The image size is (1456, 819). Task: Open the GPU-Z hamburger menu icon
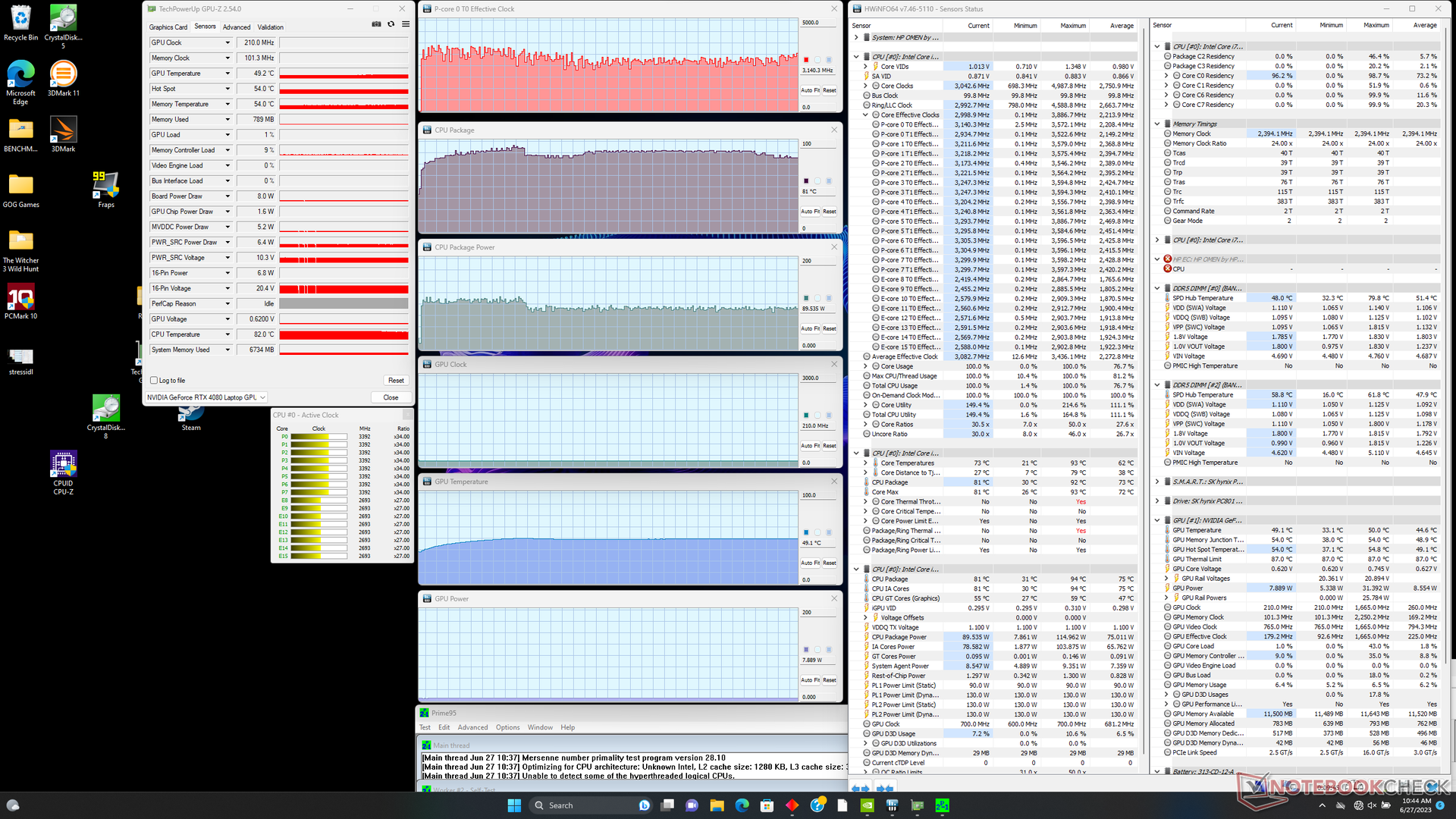[x=406, y=24]
